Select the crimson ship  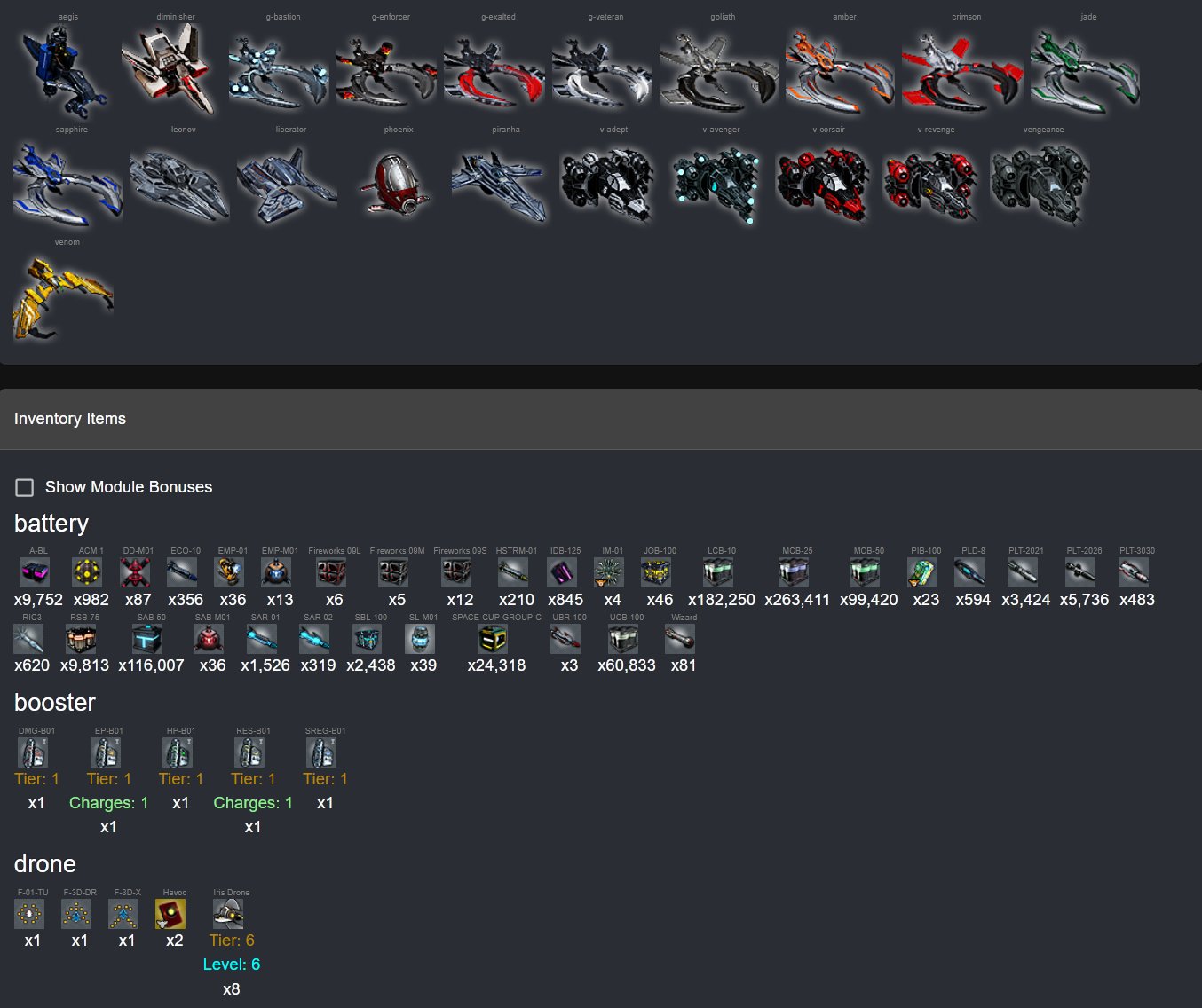click(962, 73)
